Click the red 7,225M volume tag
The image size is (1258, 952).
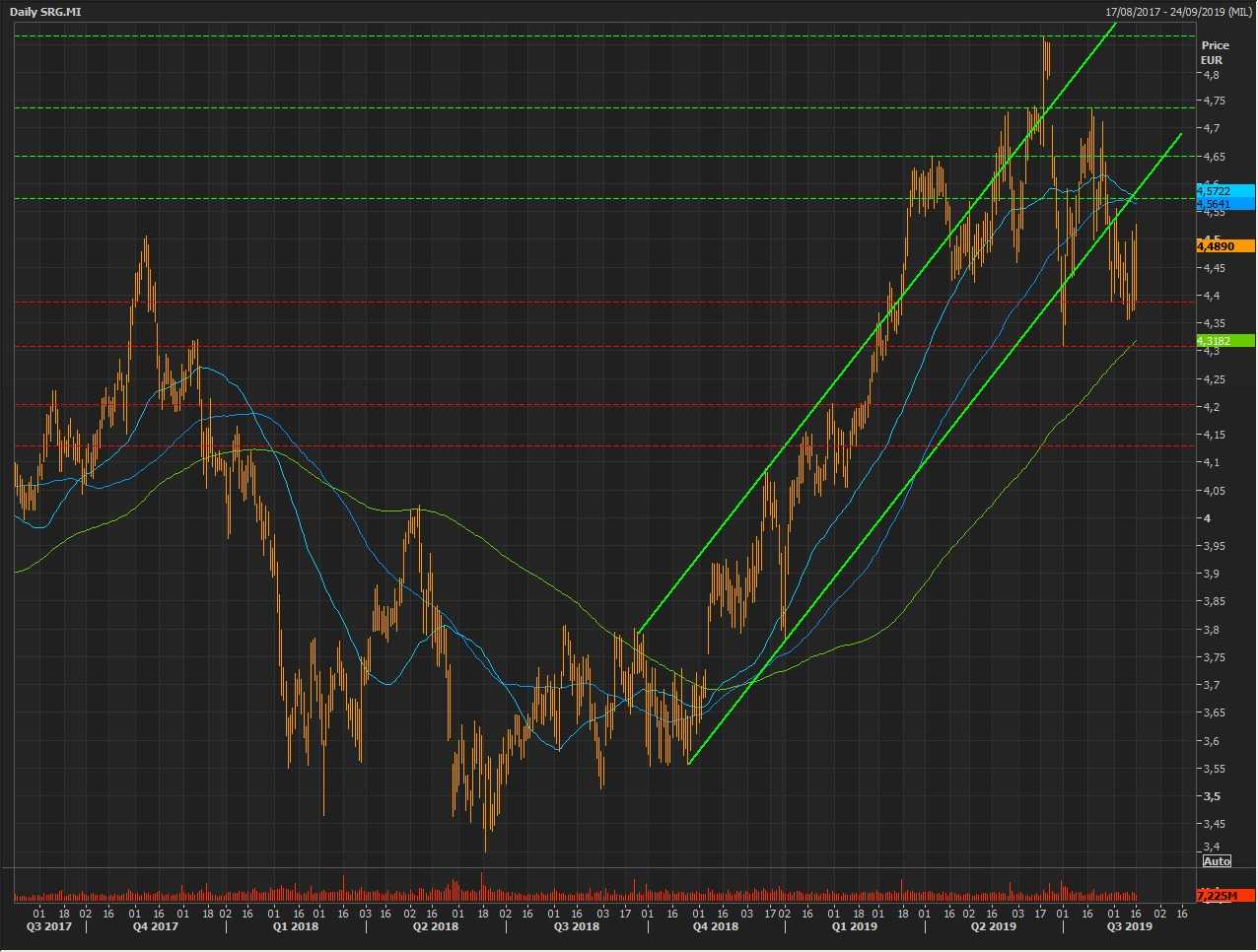click(1225, 896)
